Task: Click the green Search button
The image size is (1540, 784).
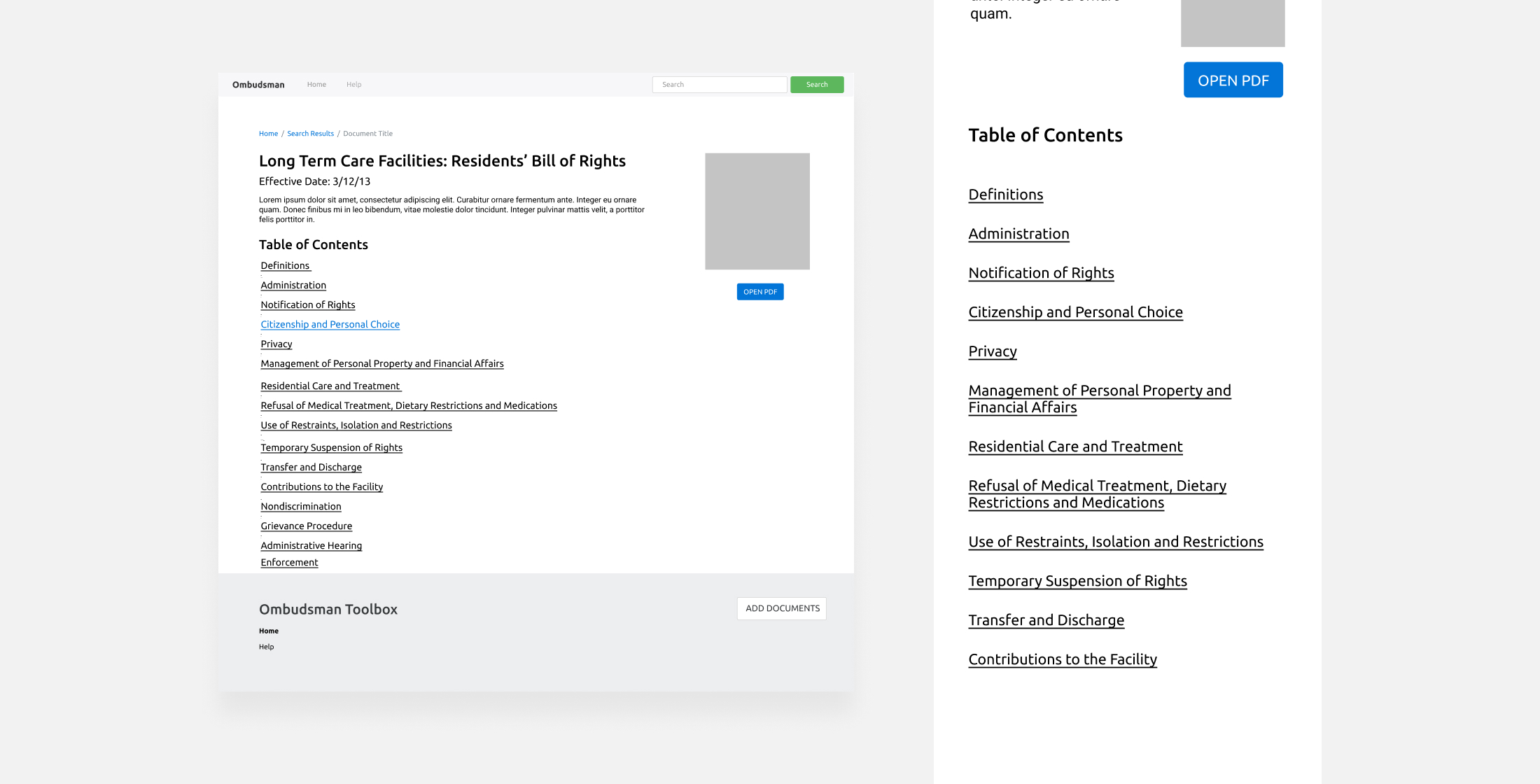Action: click(x=816, y=85)
